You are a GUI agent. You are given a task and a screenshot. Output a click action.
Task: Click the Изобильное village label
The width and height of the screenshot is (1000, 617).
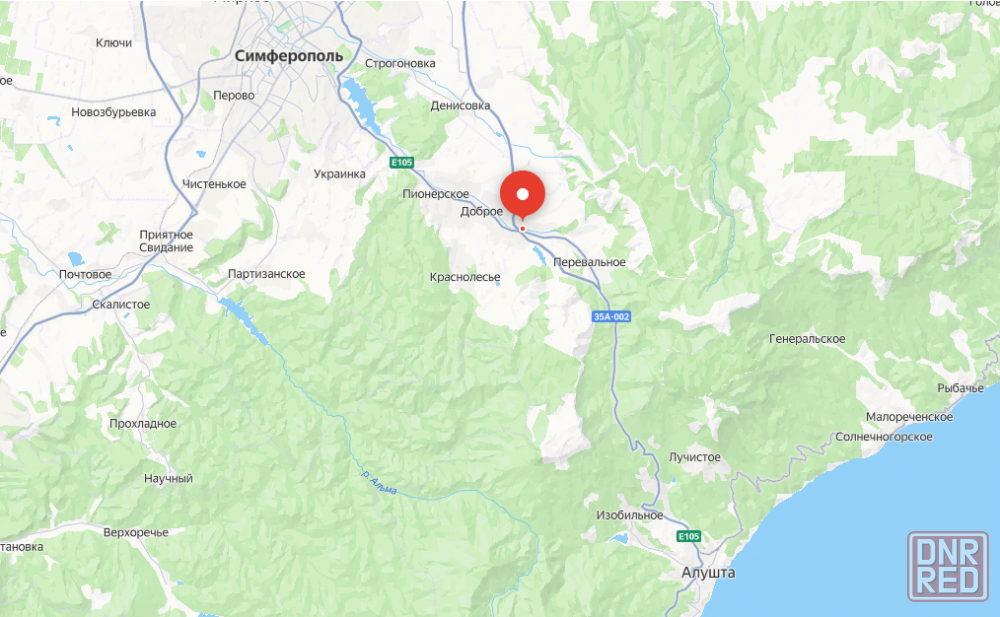(629, 515)
